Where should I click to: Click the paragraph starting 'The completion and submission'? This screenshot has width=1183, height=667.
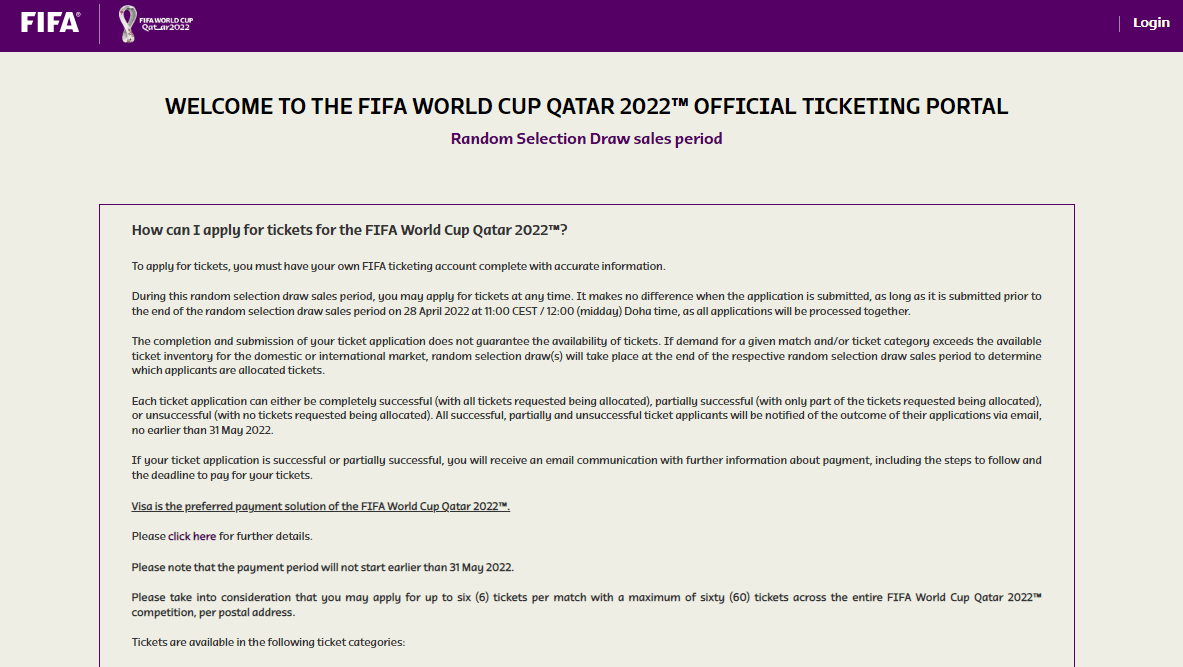pyautogui.click(x=586, y=355)
